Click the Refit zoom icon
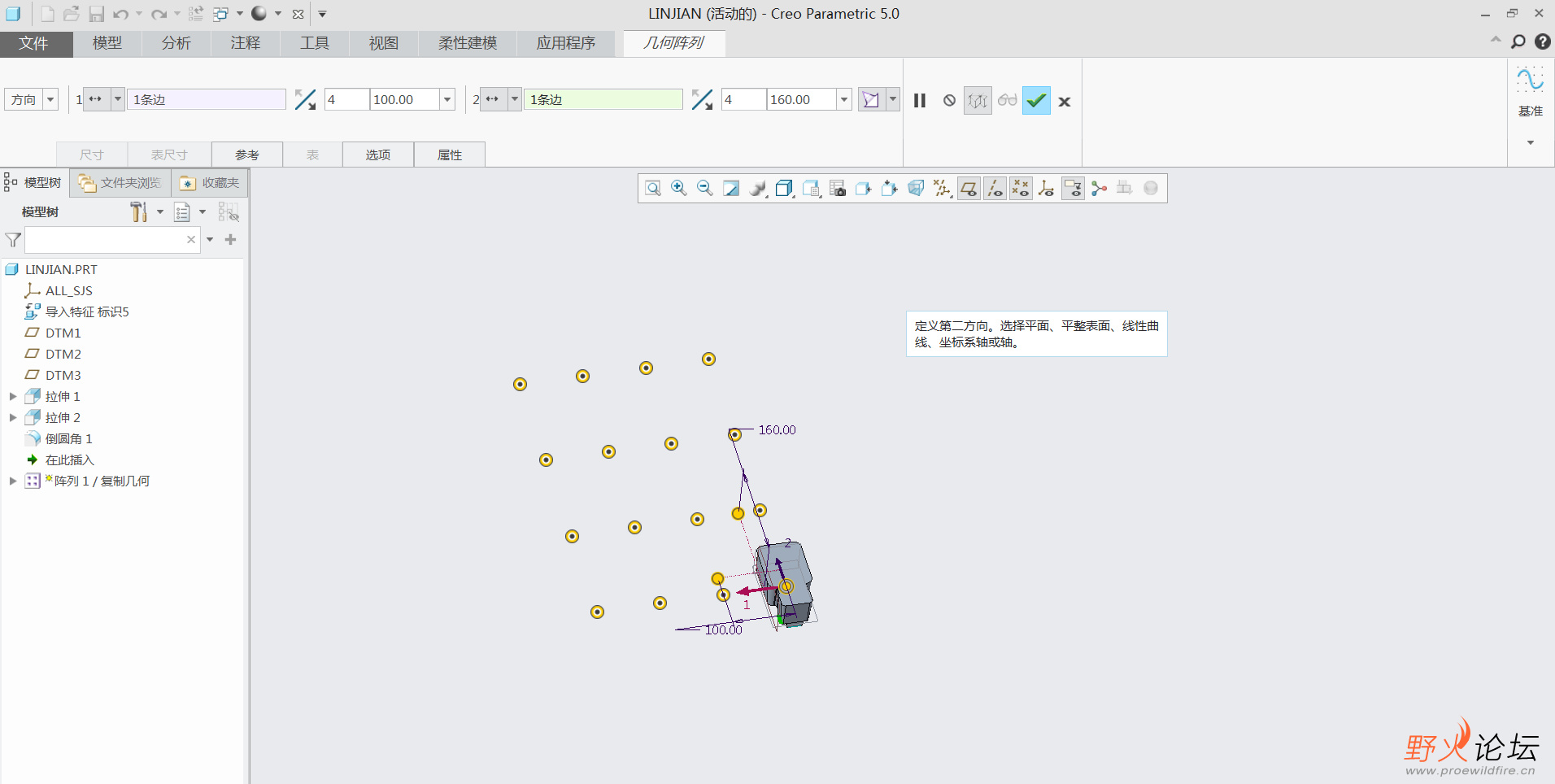The height and width of the screenshot is (784, 1555). [653, 189]
